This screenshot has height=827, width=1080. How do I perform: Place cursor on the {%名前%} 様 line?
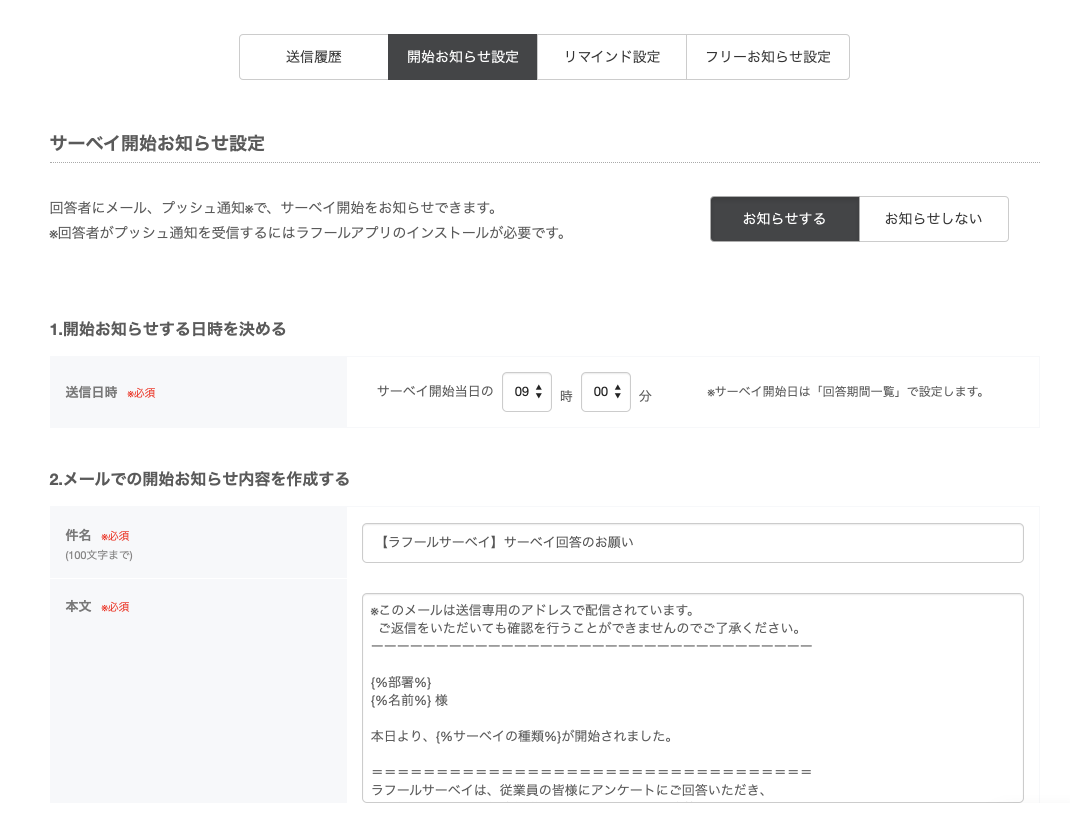[409, 700]
